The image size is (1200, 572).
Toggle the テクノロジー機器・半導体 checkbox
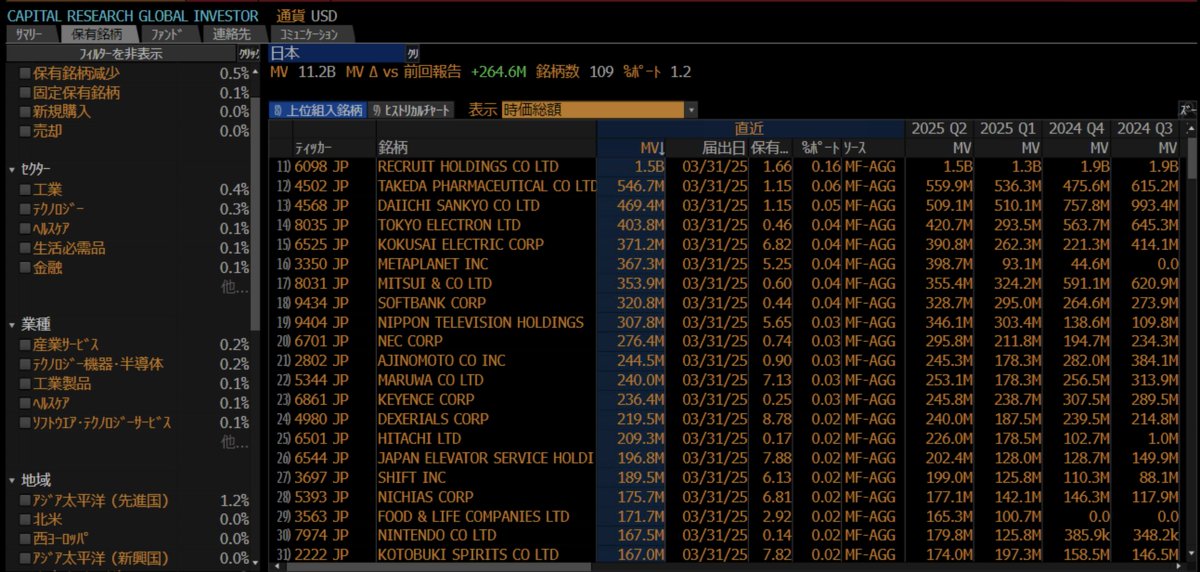pos(26,364)
